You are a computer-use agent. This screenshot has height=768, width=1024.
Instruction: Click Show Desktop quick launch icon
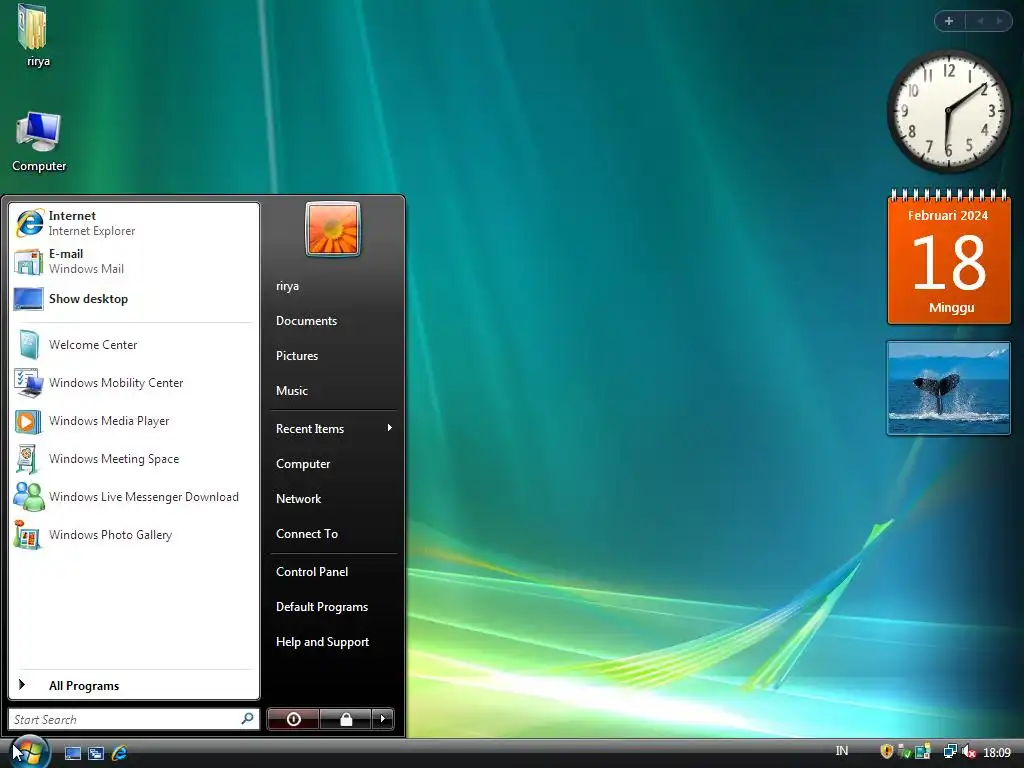72,753
